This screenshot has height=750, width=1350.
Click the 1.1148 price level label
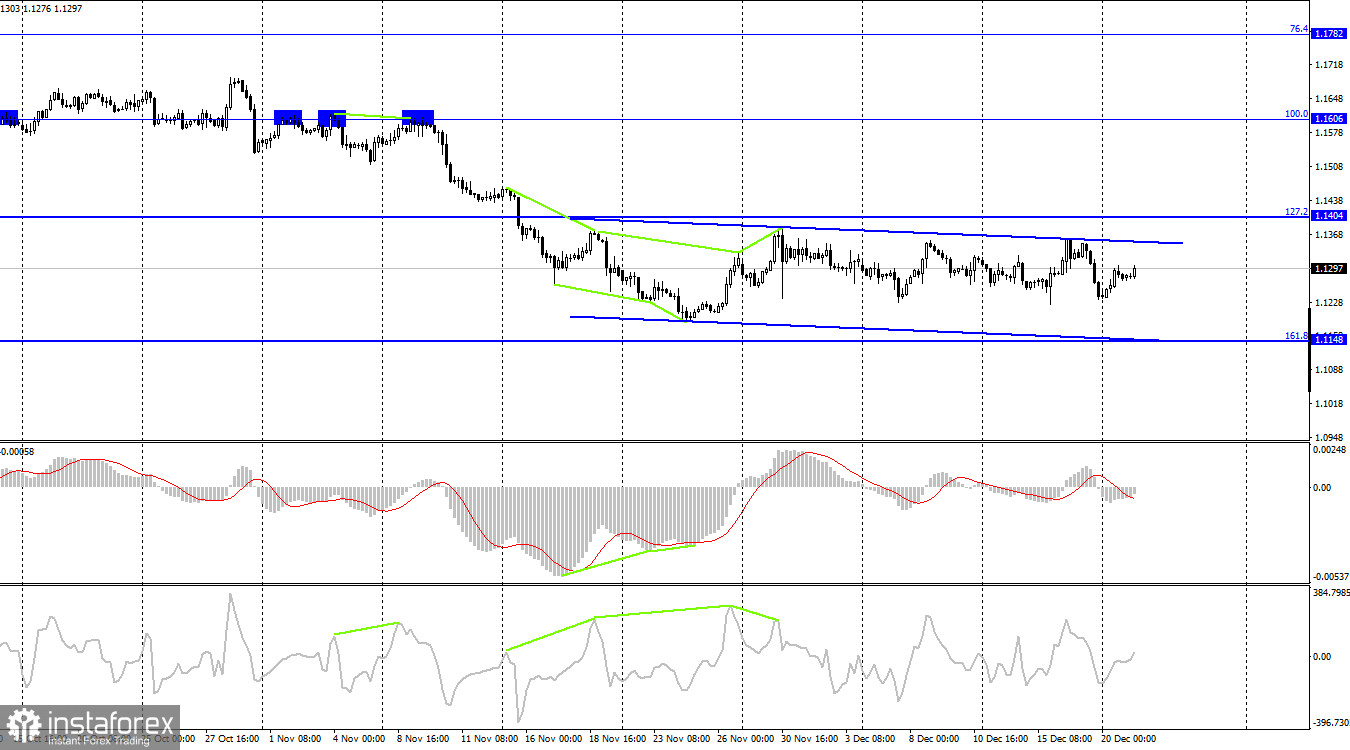(x=1329, y=340)
